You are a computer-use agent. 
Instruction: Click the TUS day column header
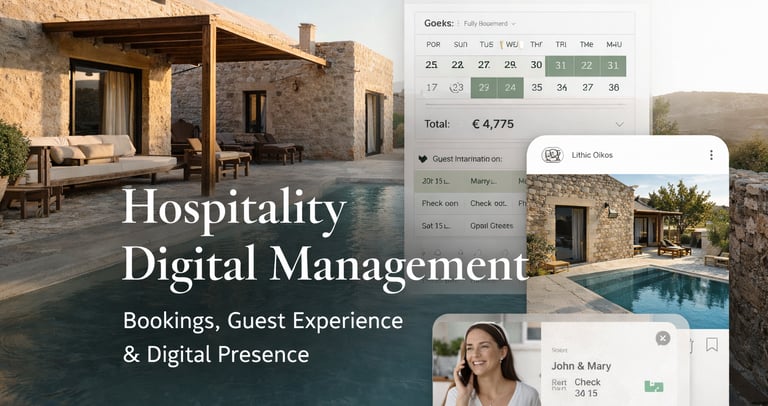tap(486, 45)
